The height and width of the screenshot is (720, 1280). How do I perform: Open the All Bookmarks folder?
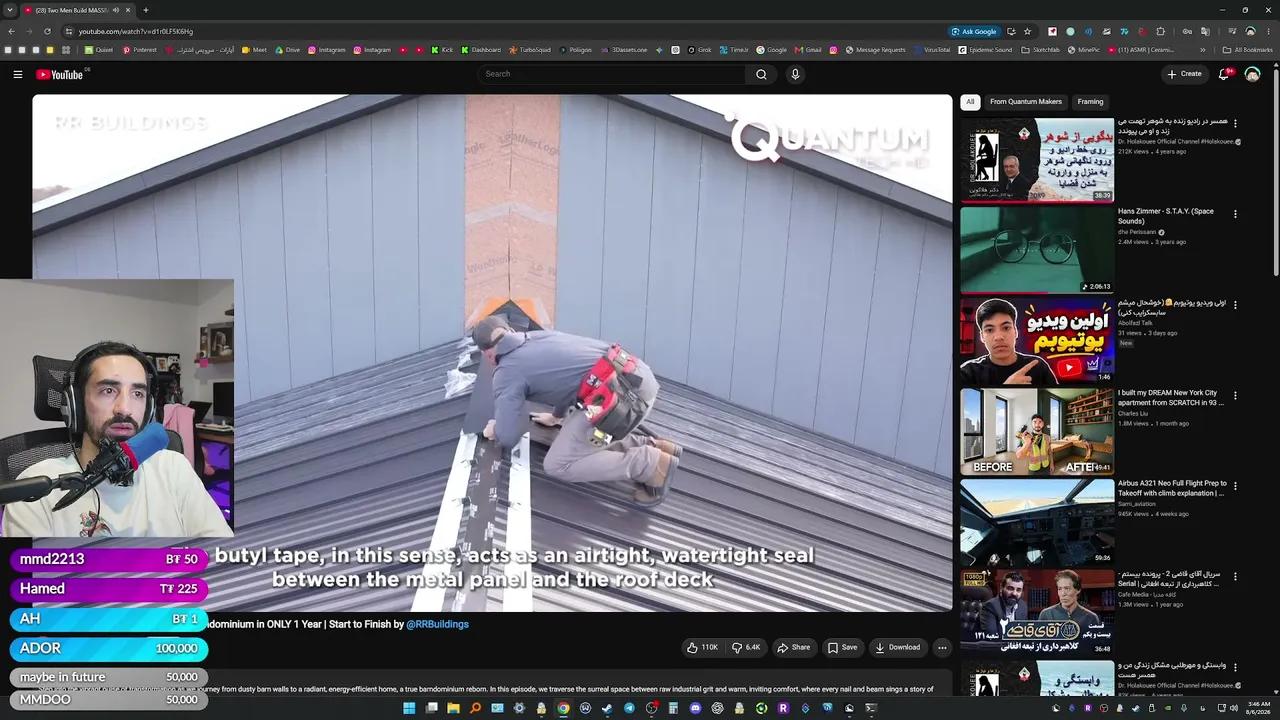point(1248,50)
